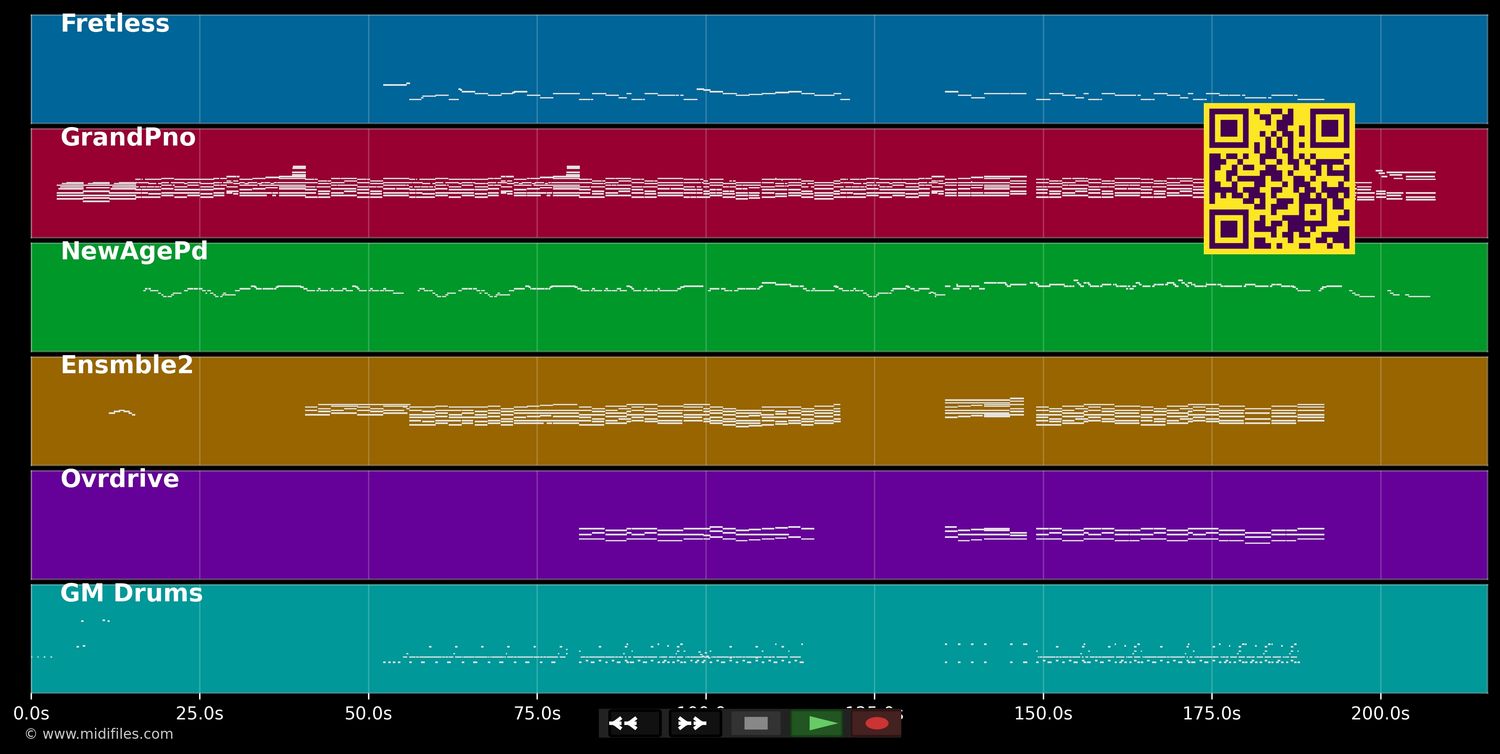Click the 175.0s time axis label

(1211, 714)
